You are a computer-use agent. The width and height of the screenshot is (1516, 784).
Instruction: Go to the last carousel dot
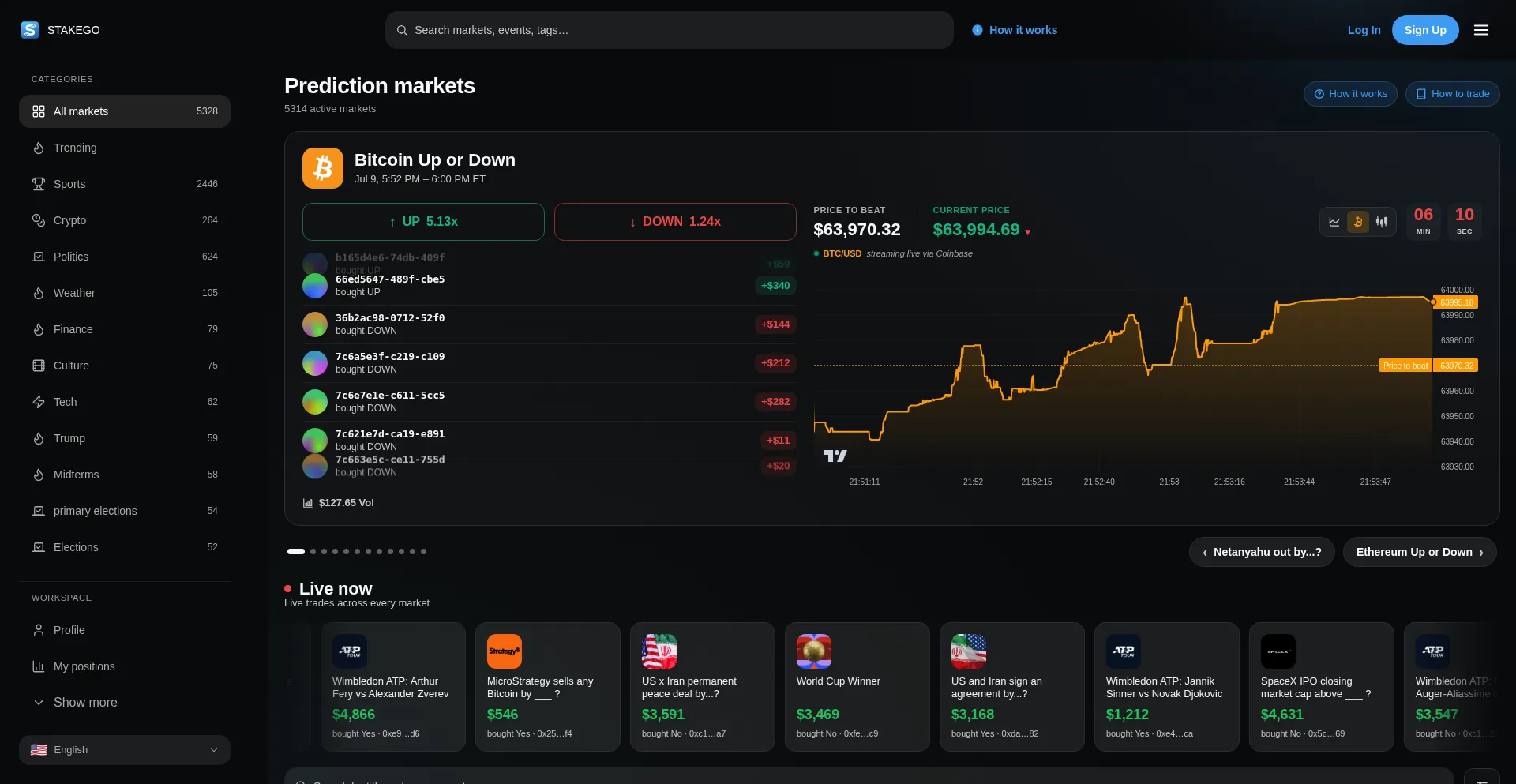pos(424,552)
